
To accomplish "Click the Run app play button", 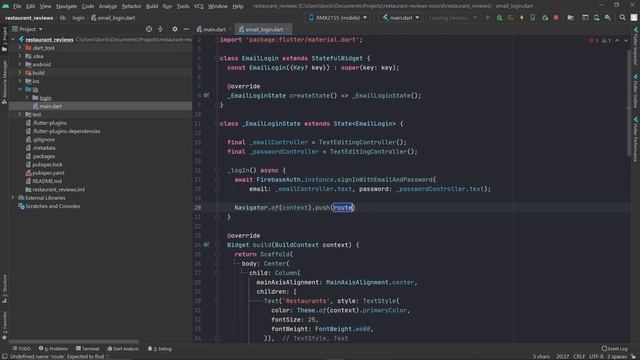I will pyautogui.click(x=488, y=18).
